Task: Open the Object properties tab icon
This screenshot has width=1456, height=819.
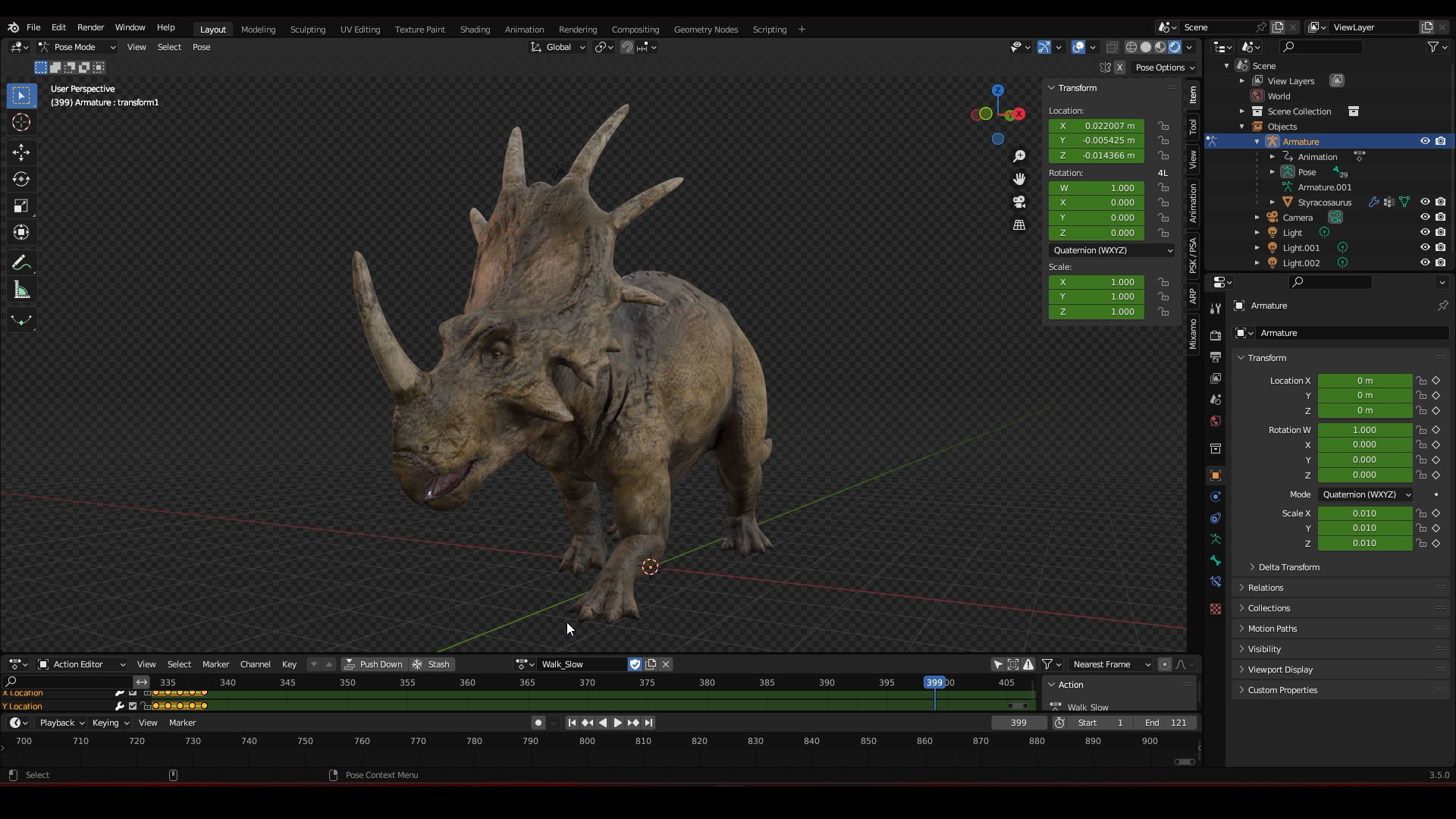Action: click(1216, 475)
